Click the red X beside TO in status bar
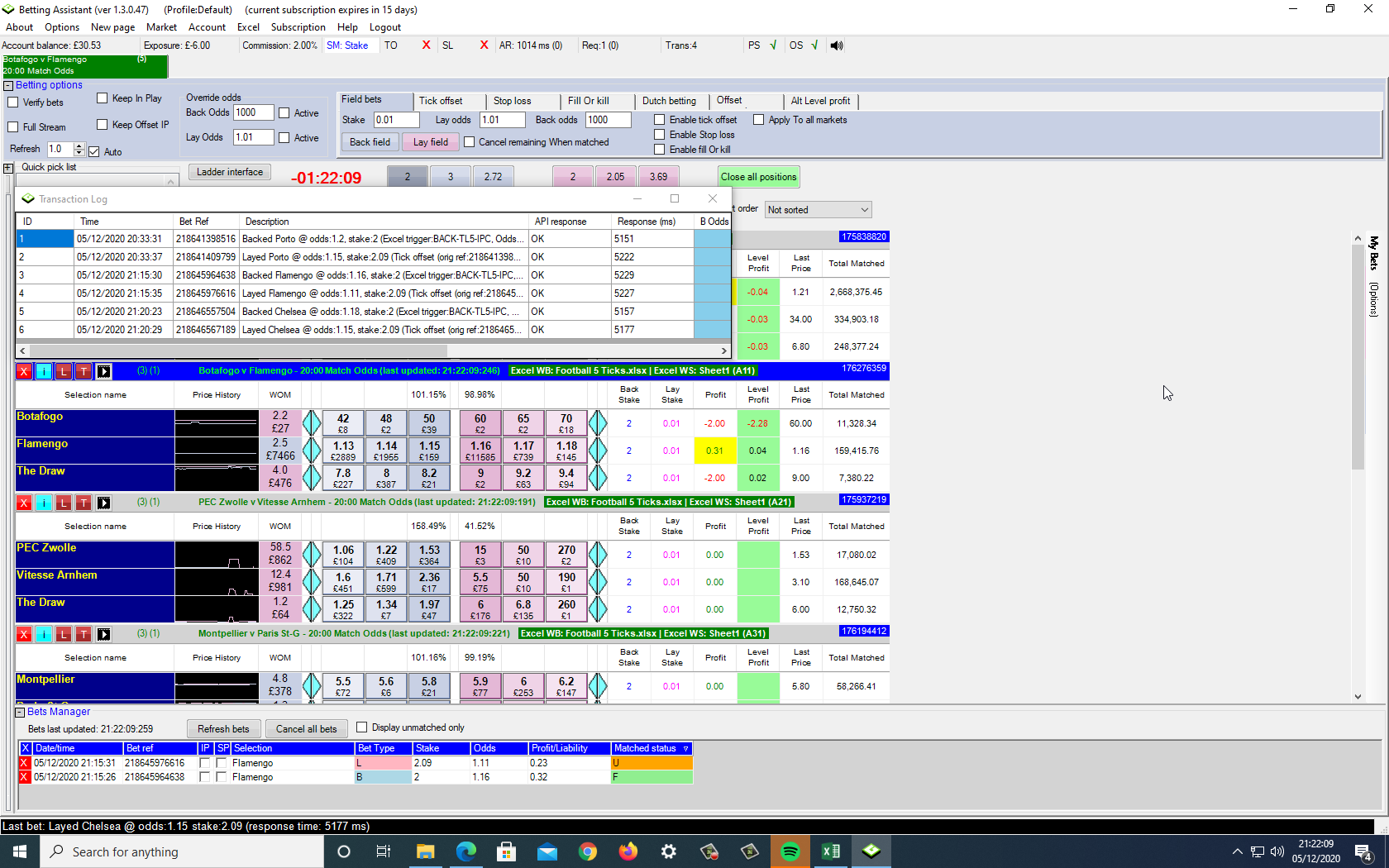This screenshot has width=1389, height=868. (x=426, y=45)
